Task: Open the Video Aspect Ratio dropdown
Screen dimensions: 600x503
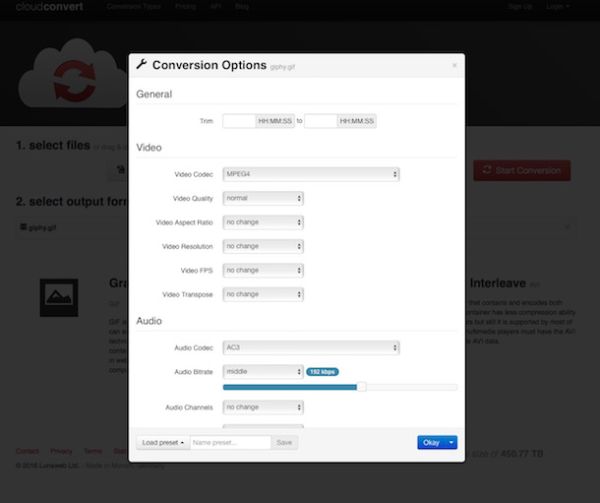Action: 263,222
